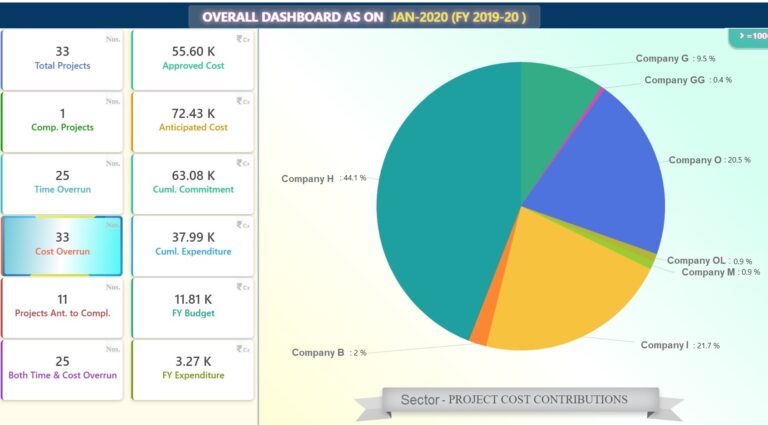Viewport: 768px width, 425px height.
Task: Click the Cuml. Expenditure tile
Action: (x=193, y=246)
